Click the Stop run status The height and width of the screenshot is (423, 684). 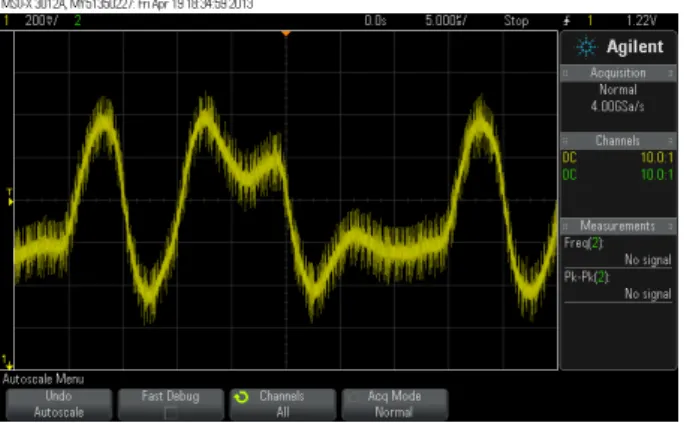click(x=516, y=20)
